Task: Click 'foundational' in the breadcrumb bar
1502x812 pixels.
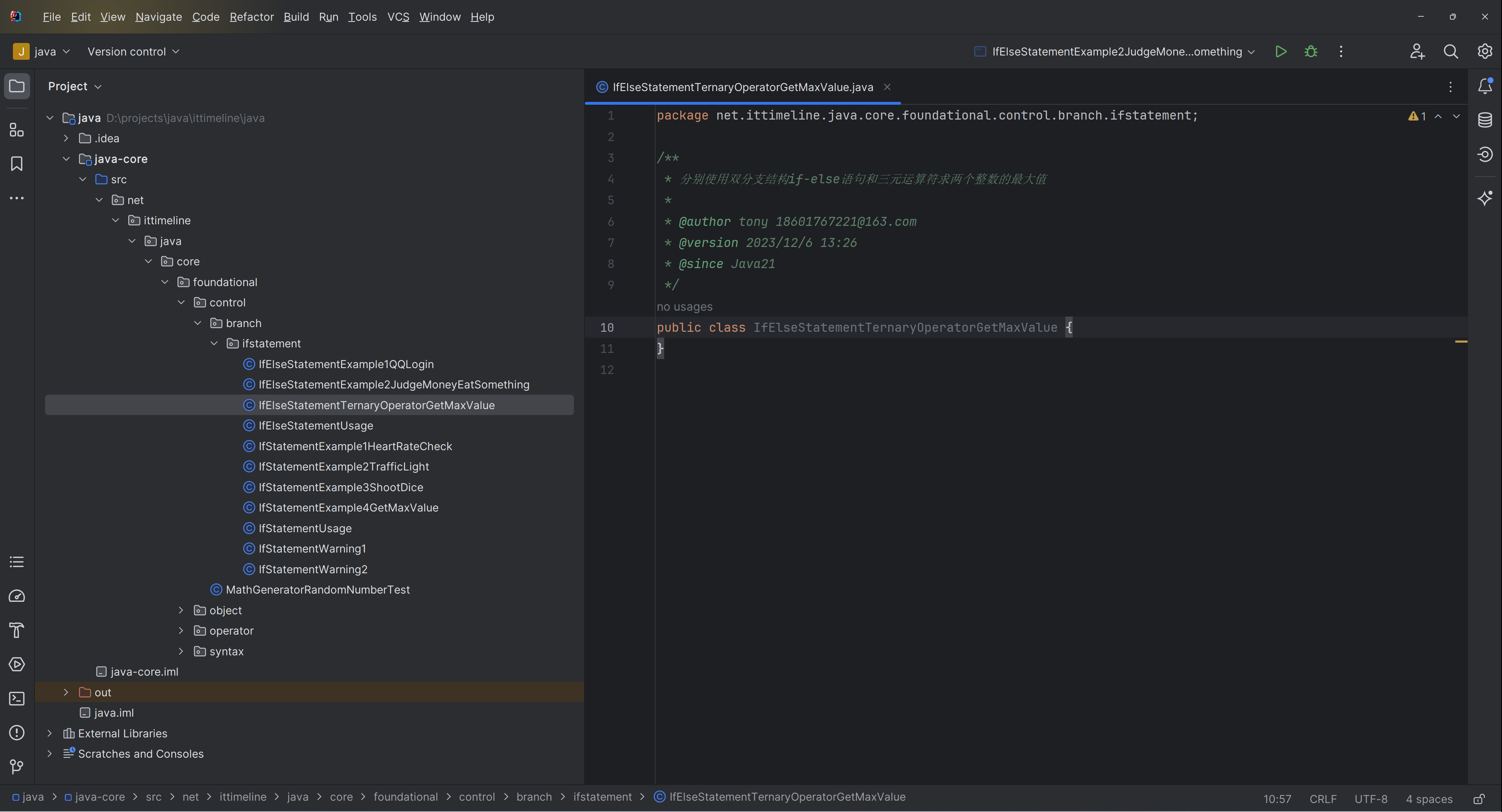Action: (x=405, y=797)
